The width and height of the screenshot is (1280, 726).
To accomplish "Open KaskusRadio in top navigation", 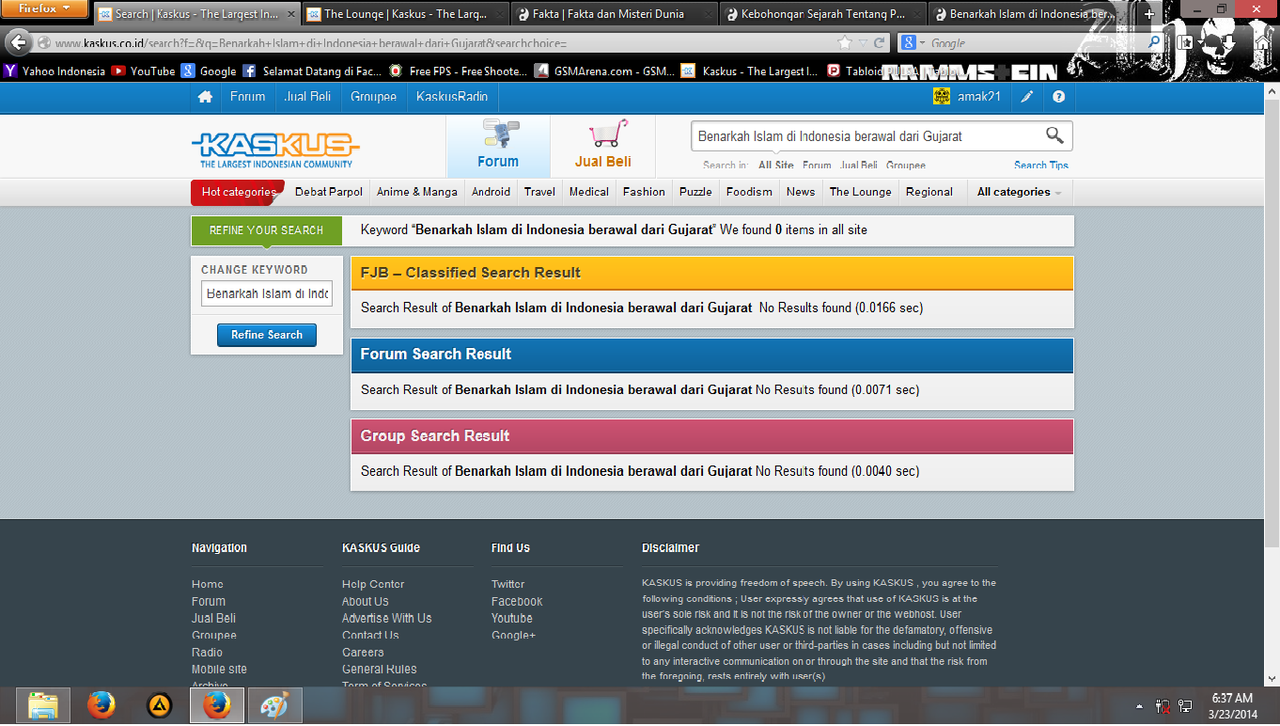I will coord(452,97).
